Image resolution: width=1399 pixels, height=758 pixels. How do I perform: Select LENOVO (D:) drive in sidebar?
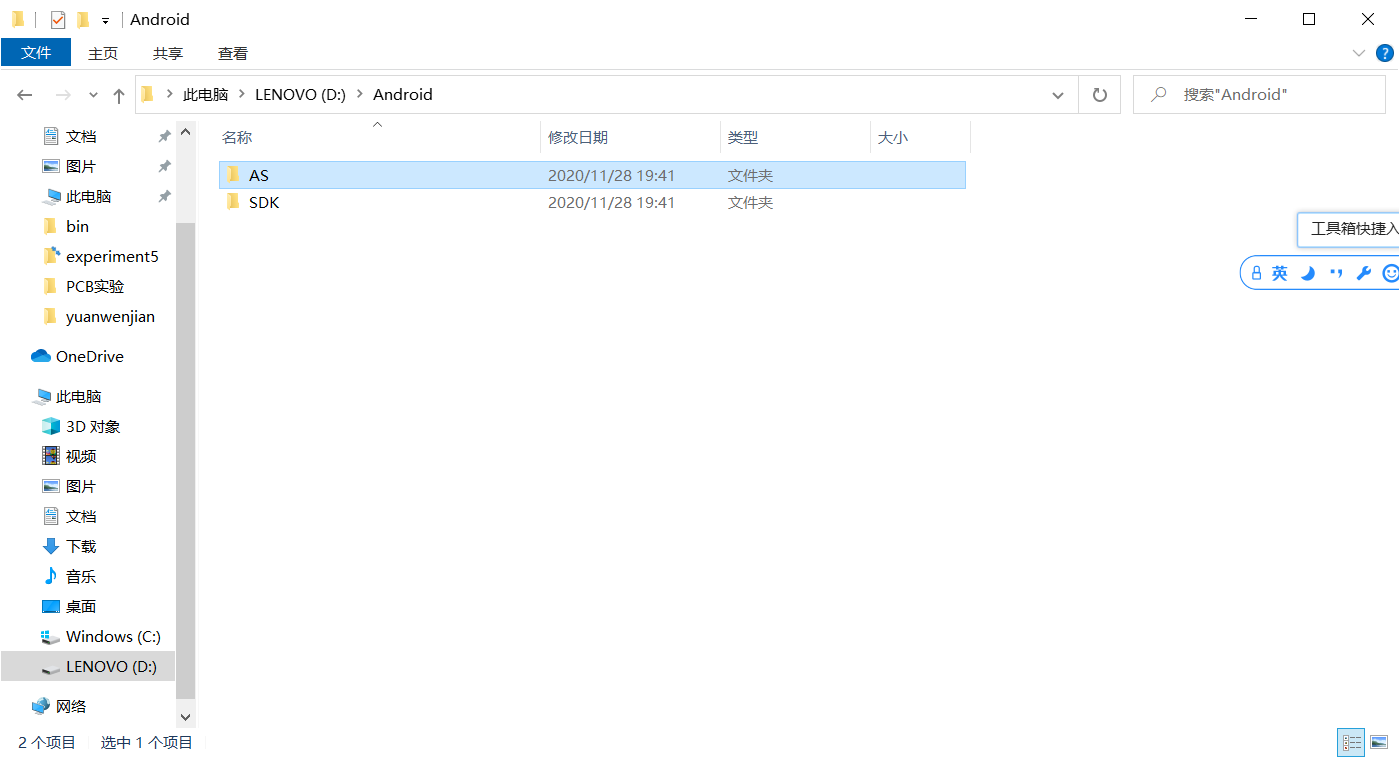[111, 666]
